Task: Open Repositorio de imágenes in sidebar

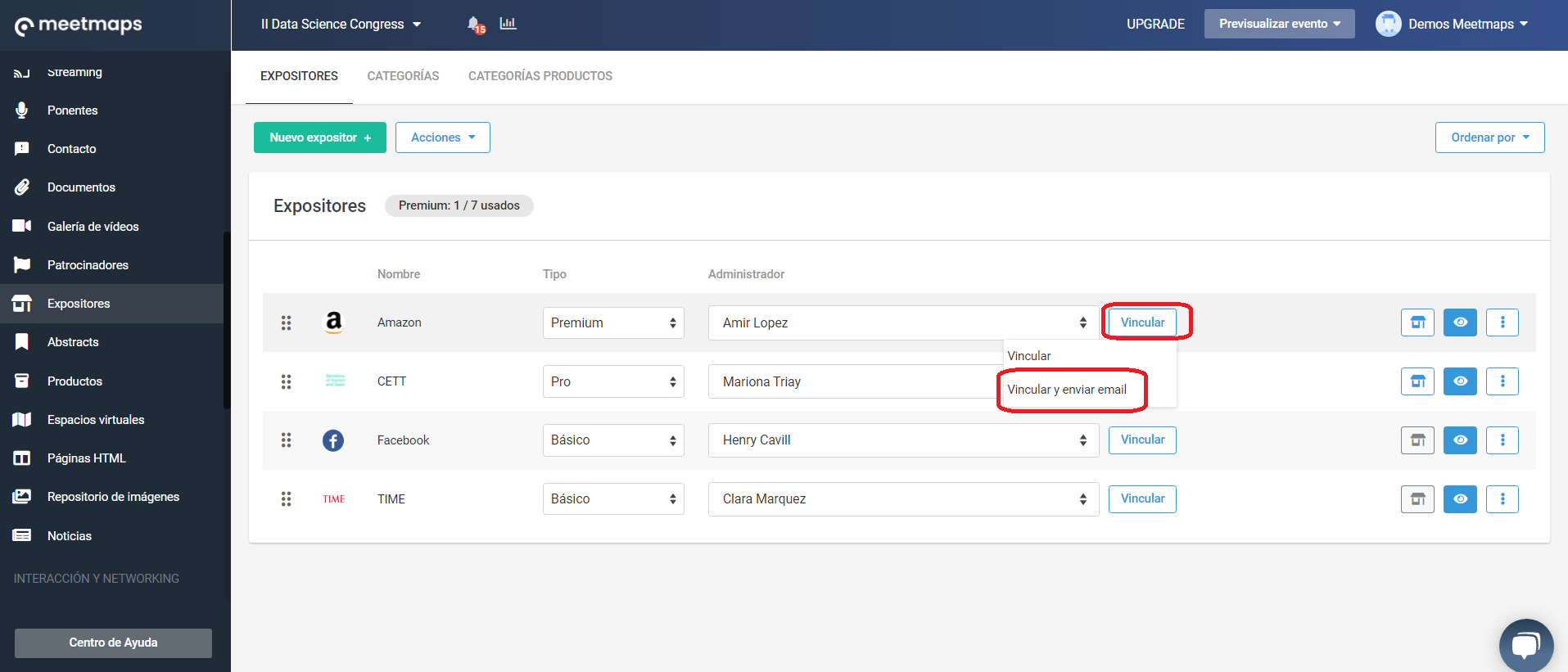Action: [111, 497]
